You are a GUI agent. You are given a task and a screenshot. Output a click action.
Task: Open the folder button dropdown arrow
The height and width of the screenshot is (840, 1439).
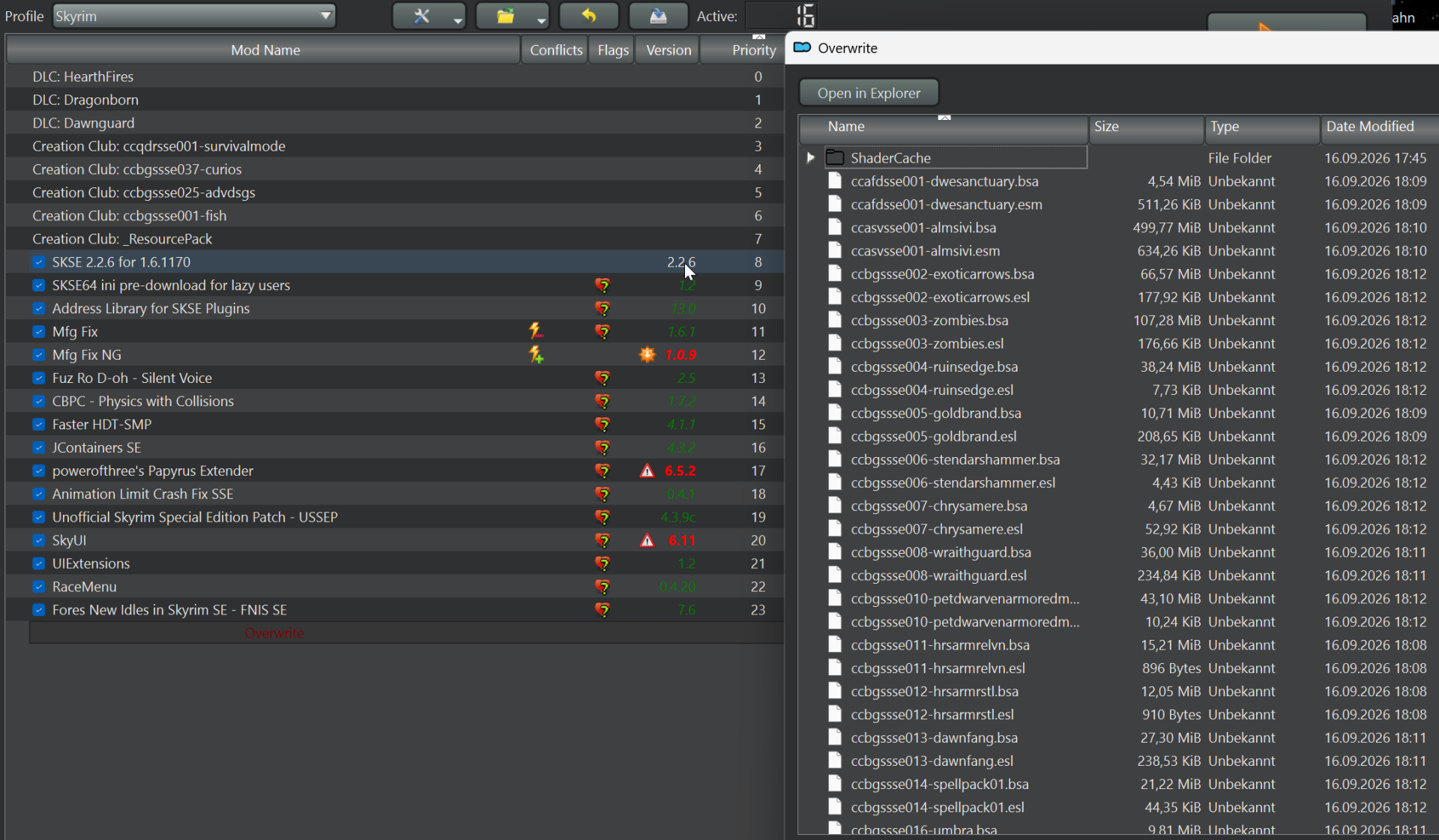(541, 21)
